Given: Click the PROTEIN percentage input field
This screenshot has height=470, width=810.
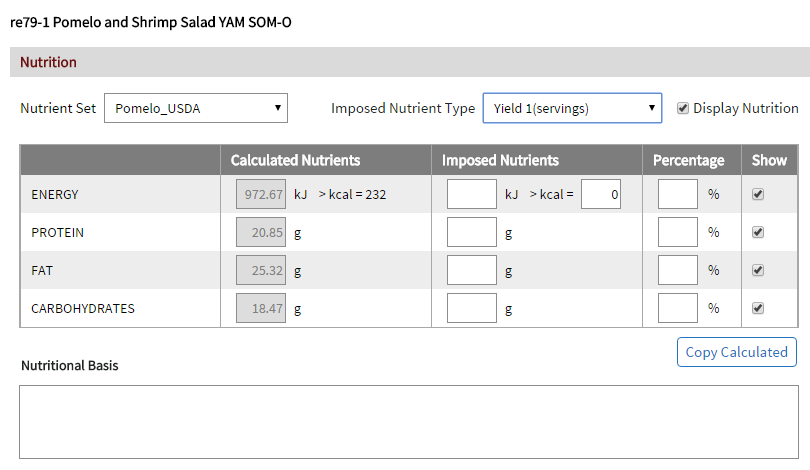Looking at the screenshot, I should tap(678, 232).
